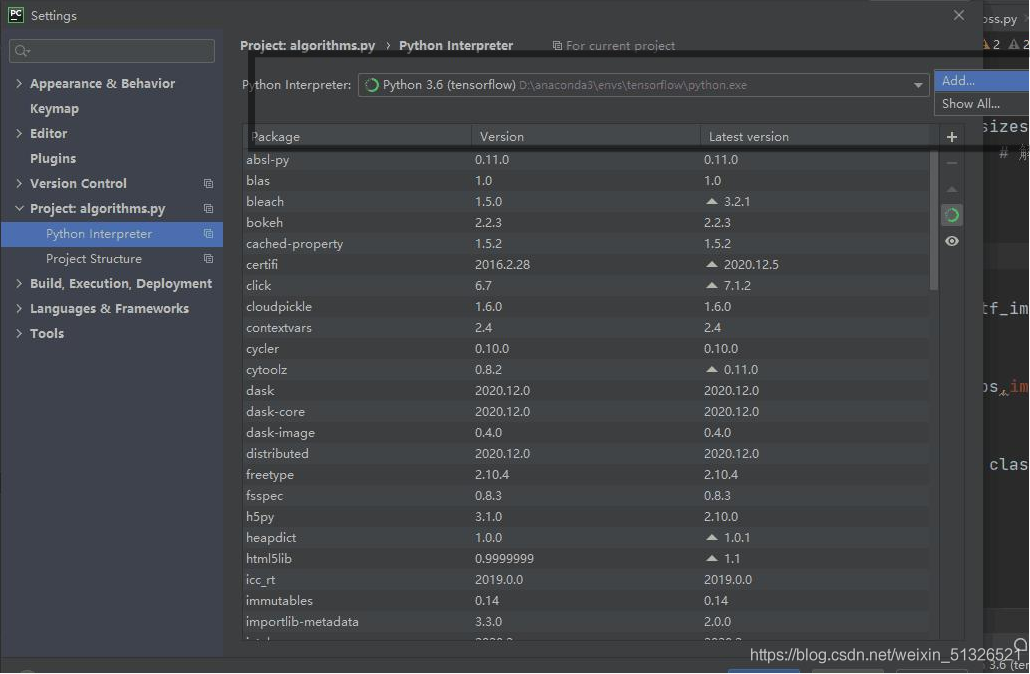Click the green conda loading spinner icon
This screenshot has width=1030, height=674.
point(951,215)
